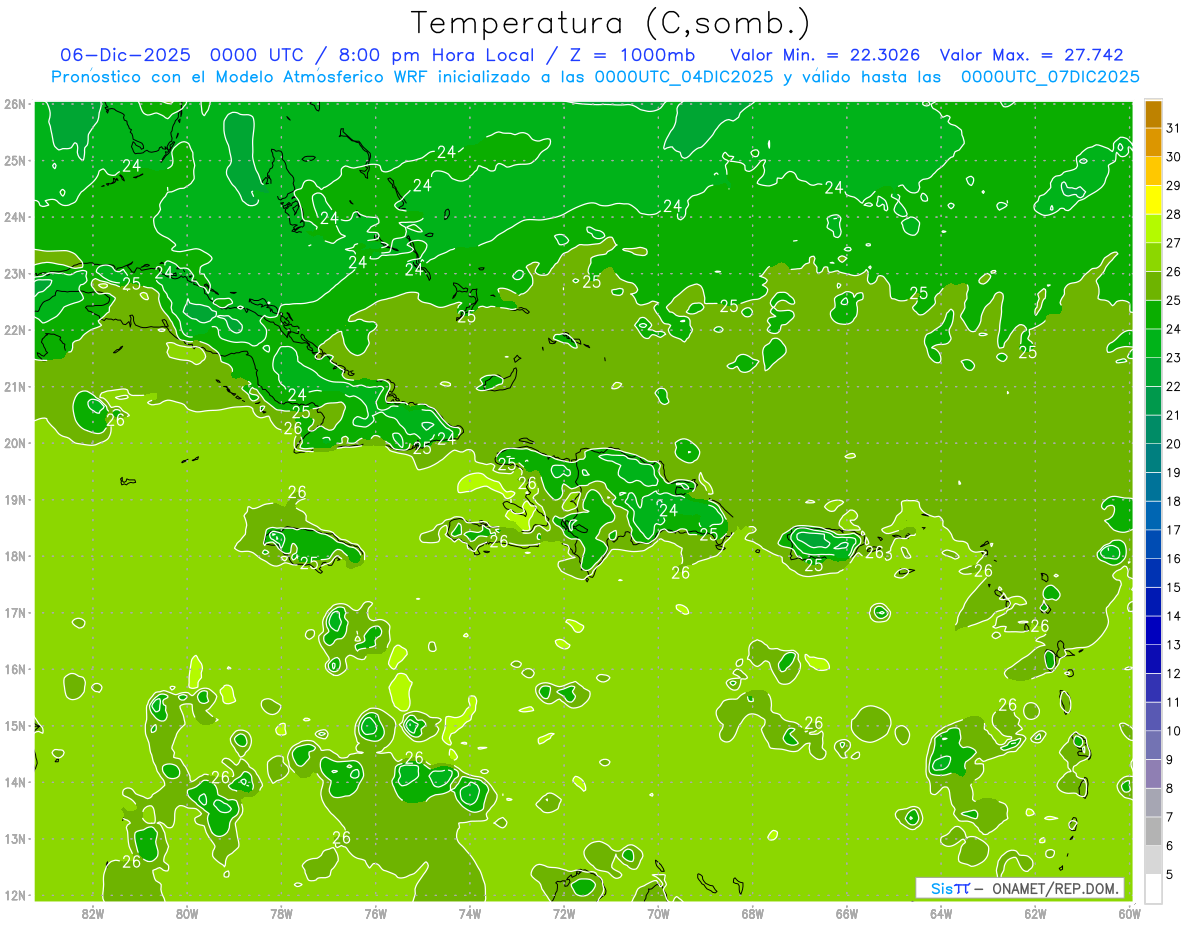Viewport: 1200px width, 927px height.
Task: Click the '30' value on the color bar
Action: click(x=1174, y=157)
